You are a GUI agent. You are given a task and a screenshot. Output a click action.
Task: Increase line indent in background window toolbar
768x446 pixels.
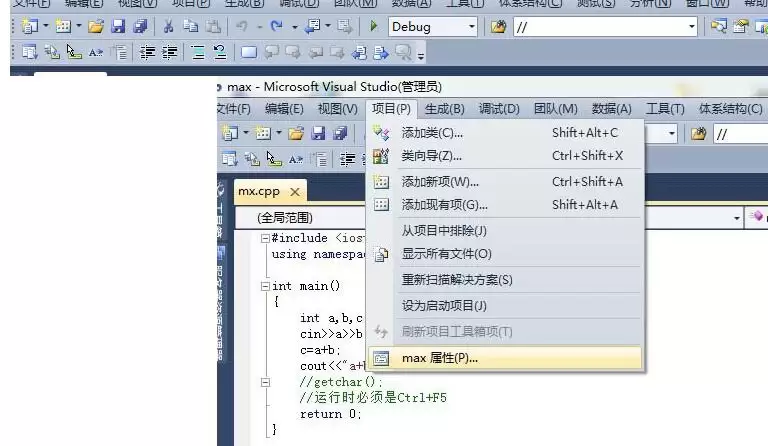click(169, 52)
